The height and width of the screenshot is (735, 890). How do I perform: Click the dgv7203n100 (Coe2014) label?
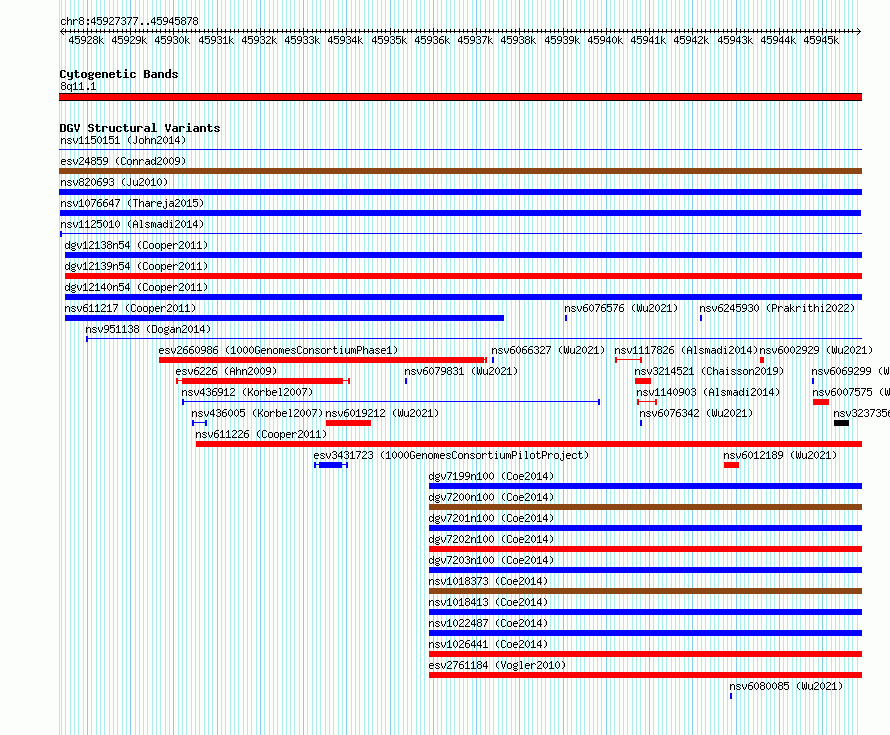pos(491,560)
